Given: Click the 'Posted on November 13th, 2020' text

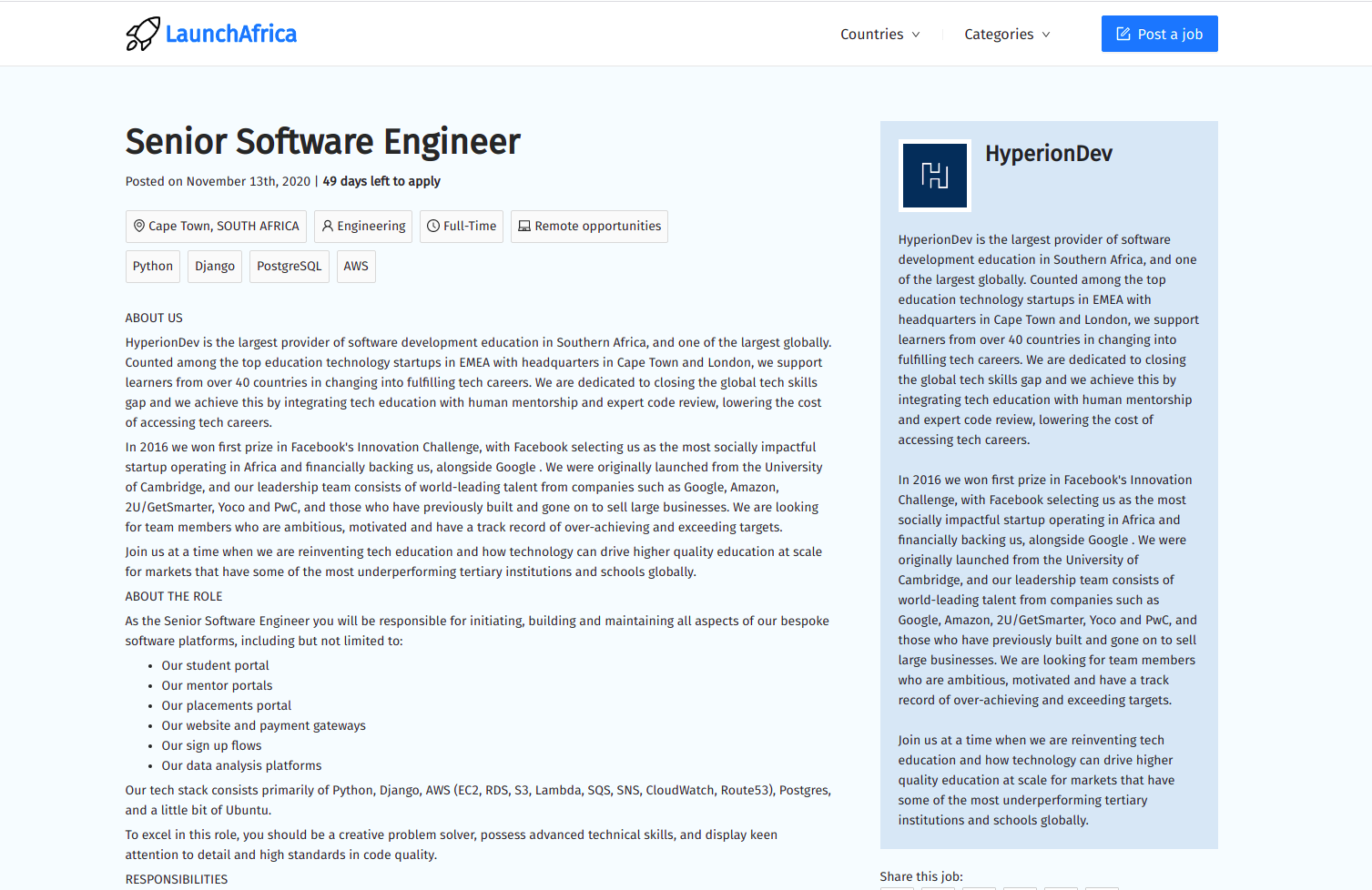Looking at the screenshot, I should click(219, 181).
